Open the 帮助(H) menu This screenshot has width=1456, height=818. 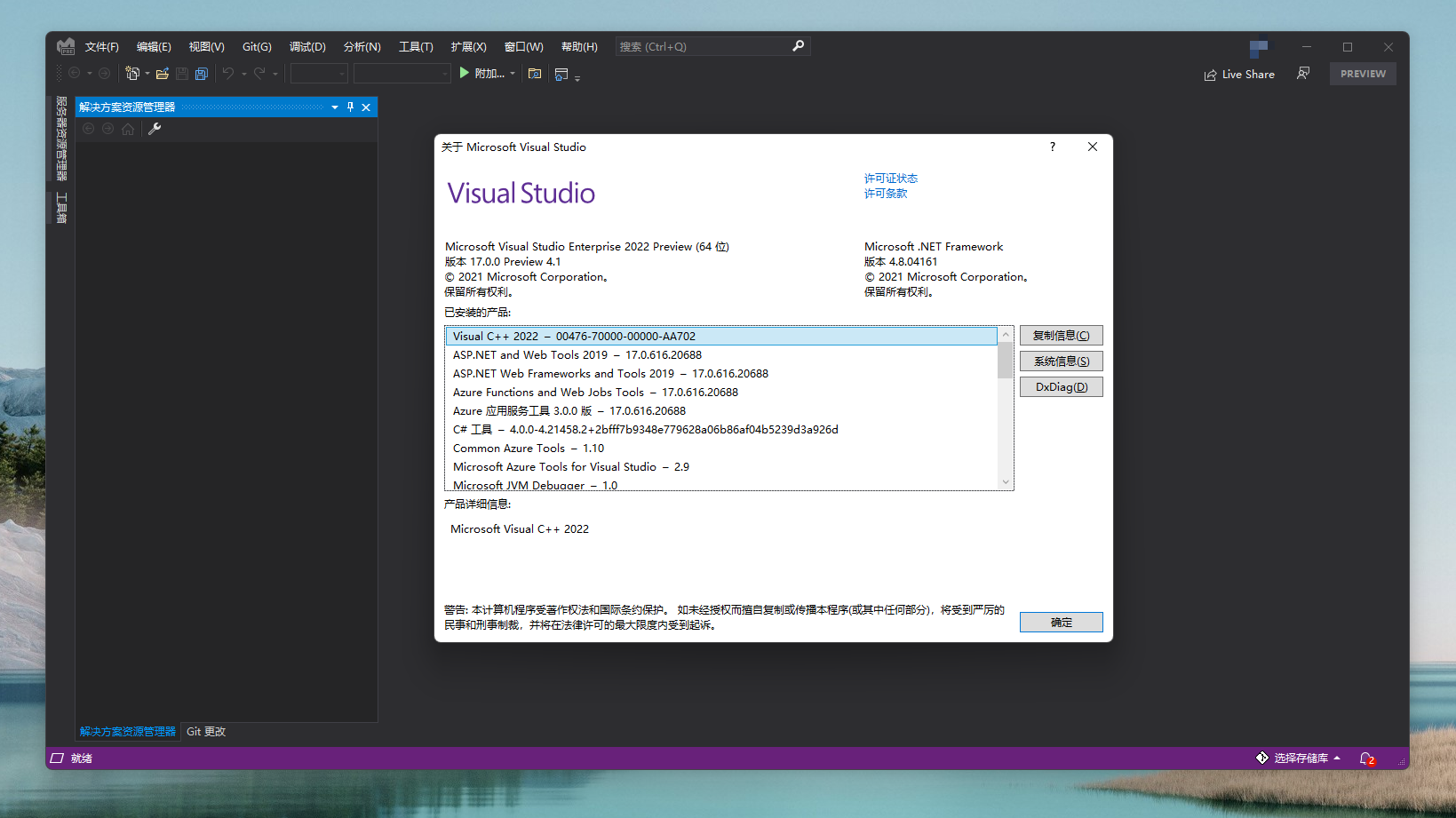[579, 47]
